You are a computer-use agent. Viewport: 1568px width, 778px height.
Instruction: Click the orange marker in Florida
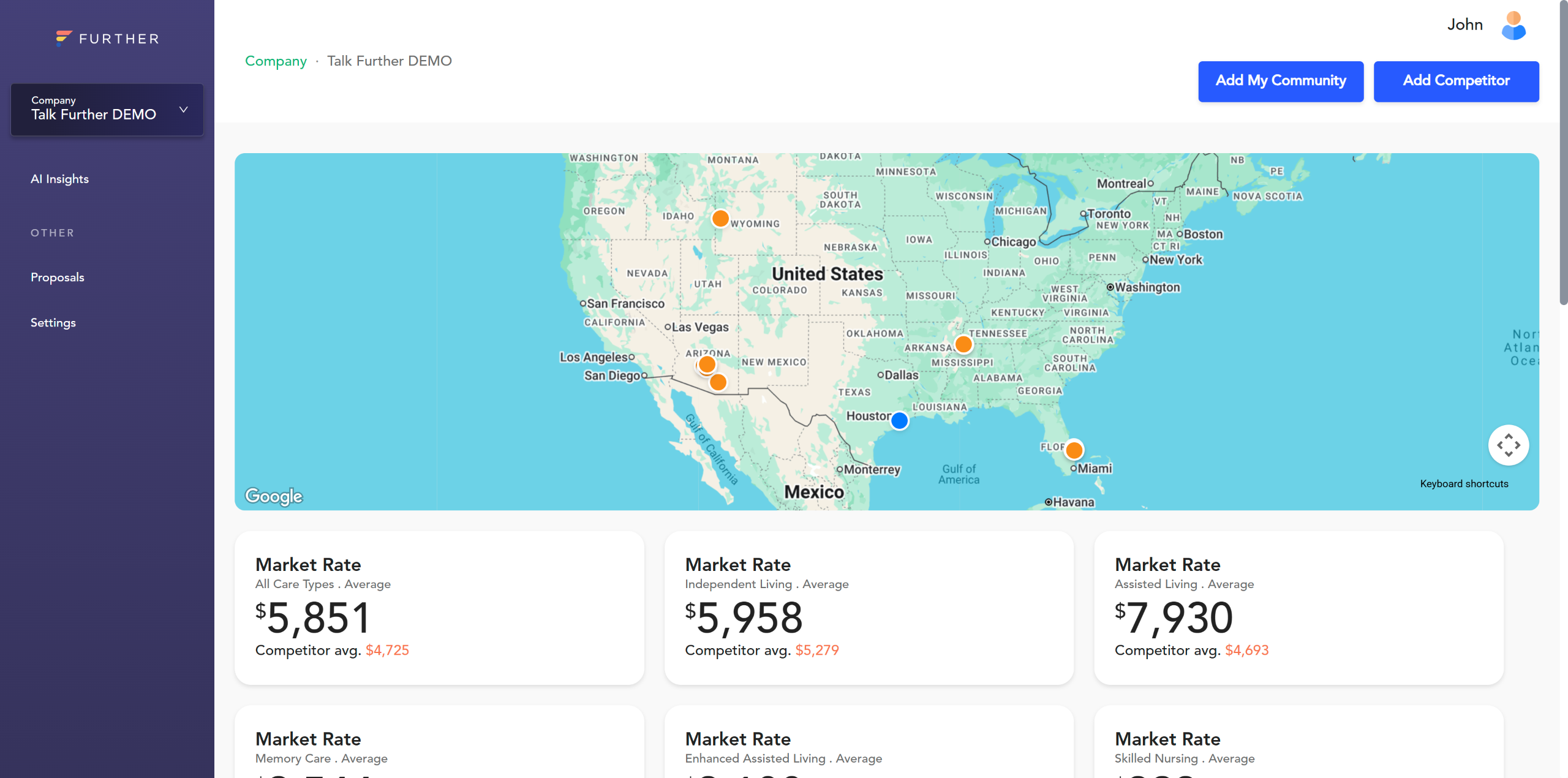pyautogui.click(x=1074, y=450)
